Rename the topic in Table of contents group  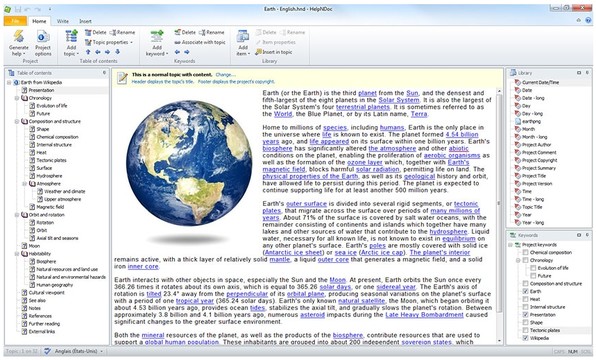pos(122,33)
